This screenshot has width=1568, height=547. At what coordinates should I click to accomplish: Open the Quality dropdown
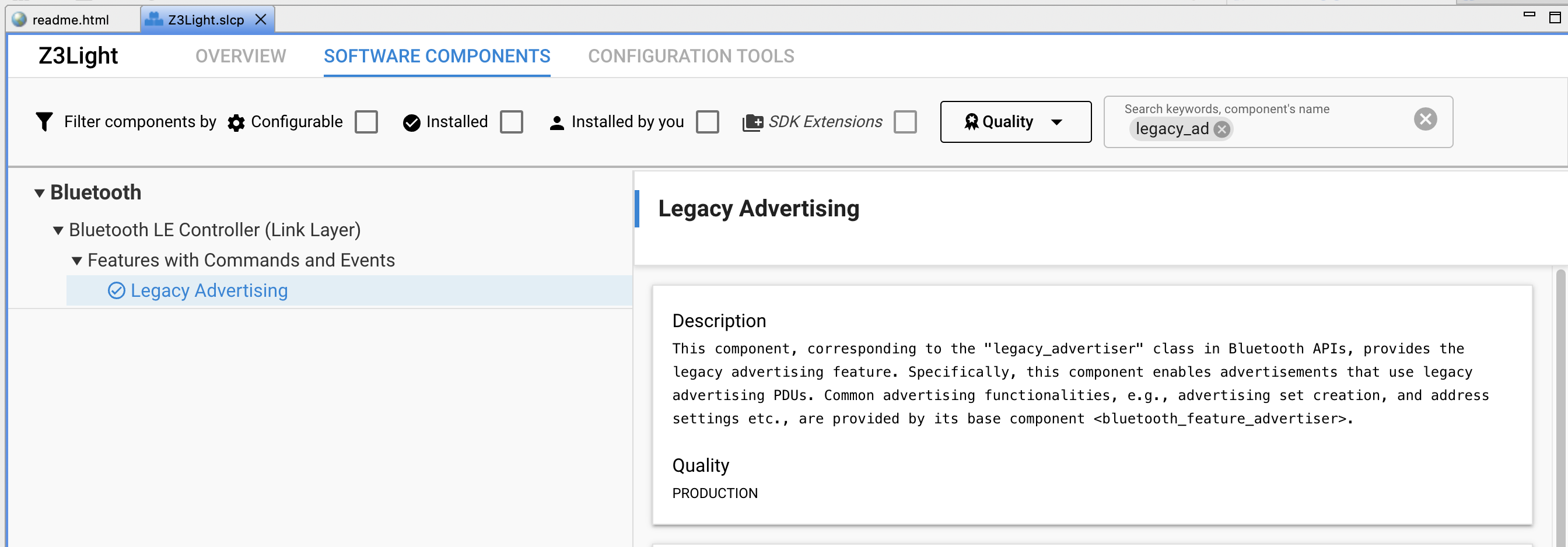coord(1016,122)
